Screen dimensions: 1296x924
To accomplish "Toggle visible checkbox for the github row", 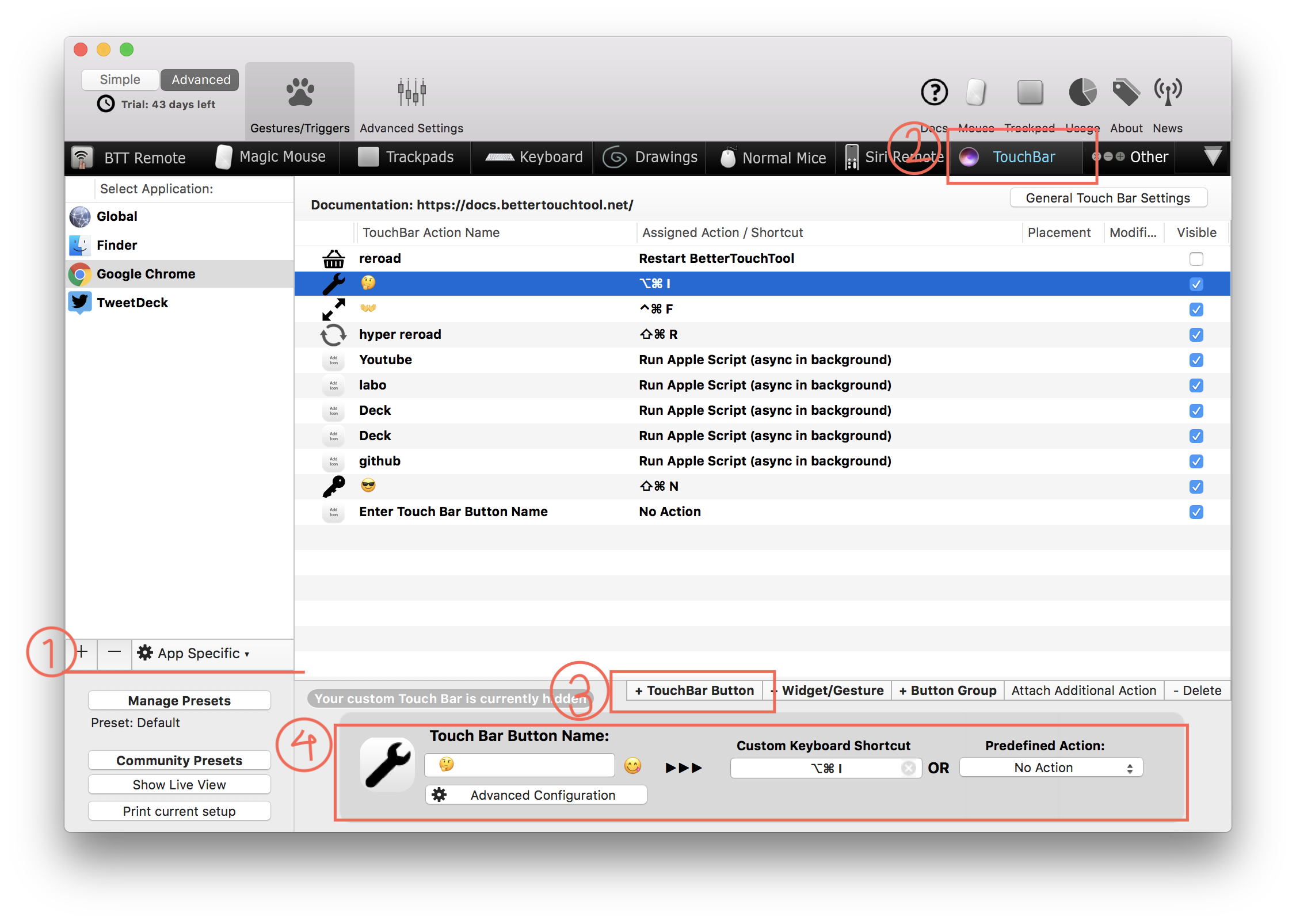I will point(1196,461).
